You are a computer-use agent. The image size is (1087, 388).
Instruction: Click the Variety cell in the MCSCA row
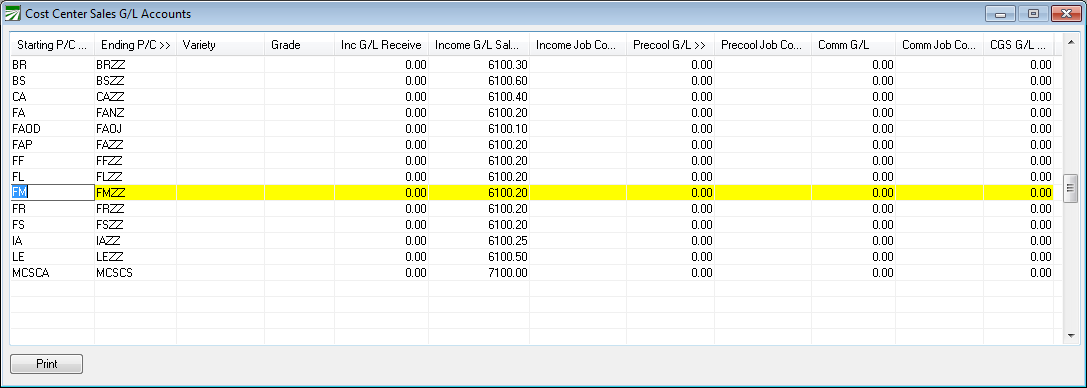point(220,273)
